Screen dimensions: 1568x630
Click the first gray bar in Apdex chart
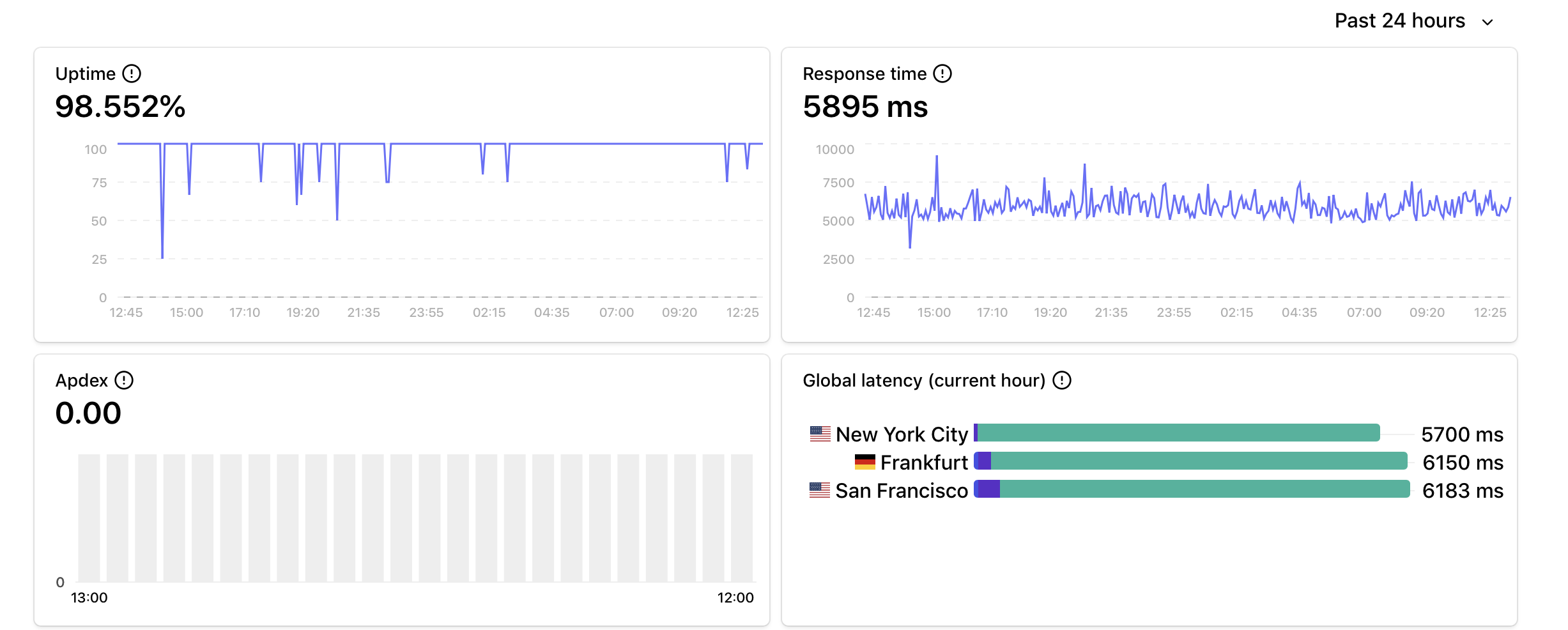click(x=89, y=518)
